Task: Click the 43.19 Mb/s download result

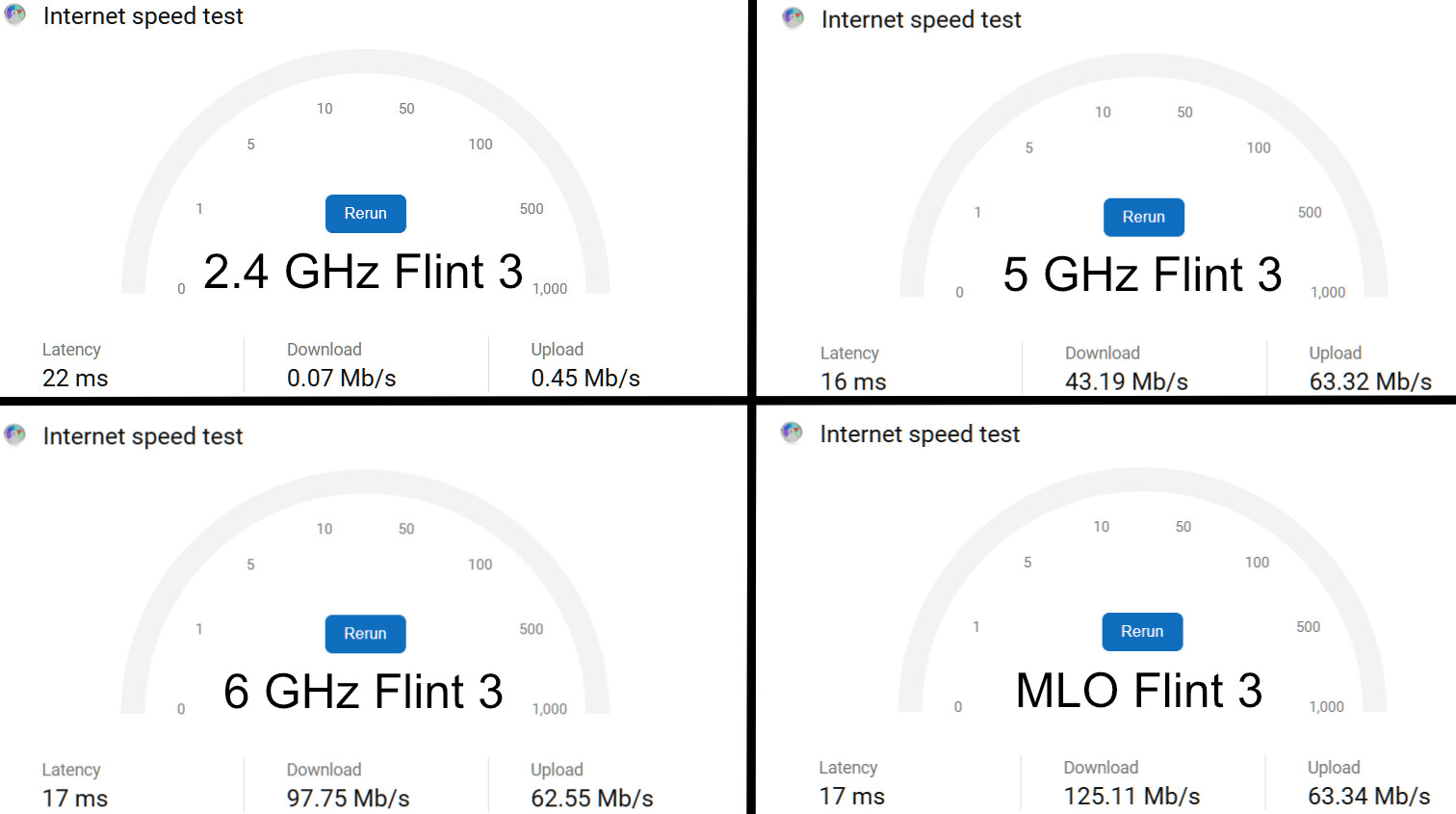Action: [1127, 382]
